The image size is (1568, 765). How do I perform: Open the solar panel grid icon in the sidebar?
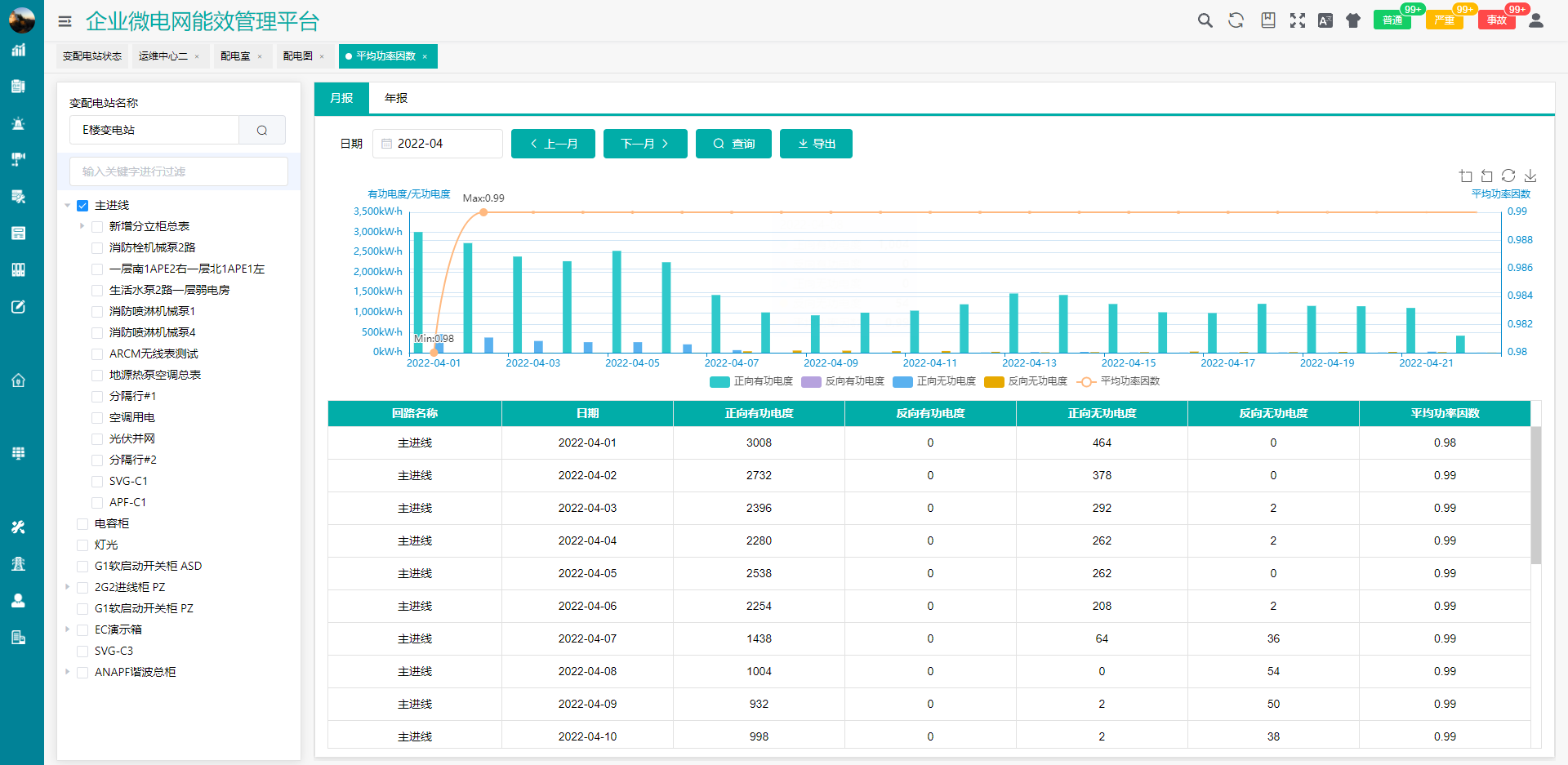[18, 453]
